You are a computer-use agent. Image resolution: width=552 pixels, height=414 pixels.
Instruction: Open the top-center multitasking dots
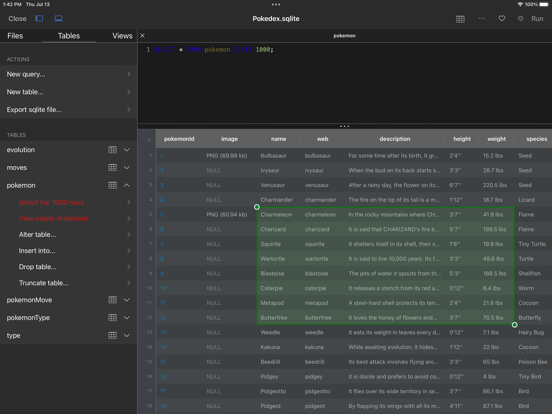click(x=276, y=5)
